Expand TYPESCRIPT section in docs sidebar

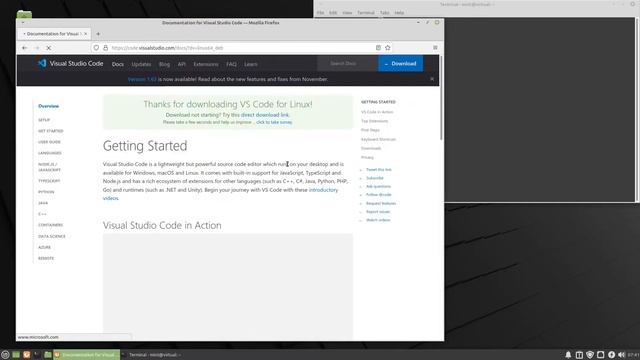point(49,181)
